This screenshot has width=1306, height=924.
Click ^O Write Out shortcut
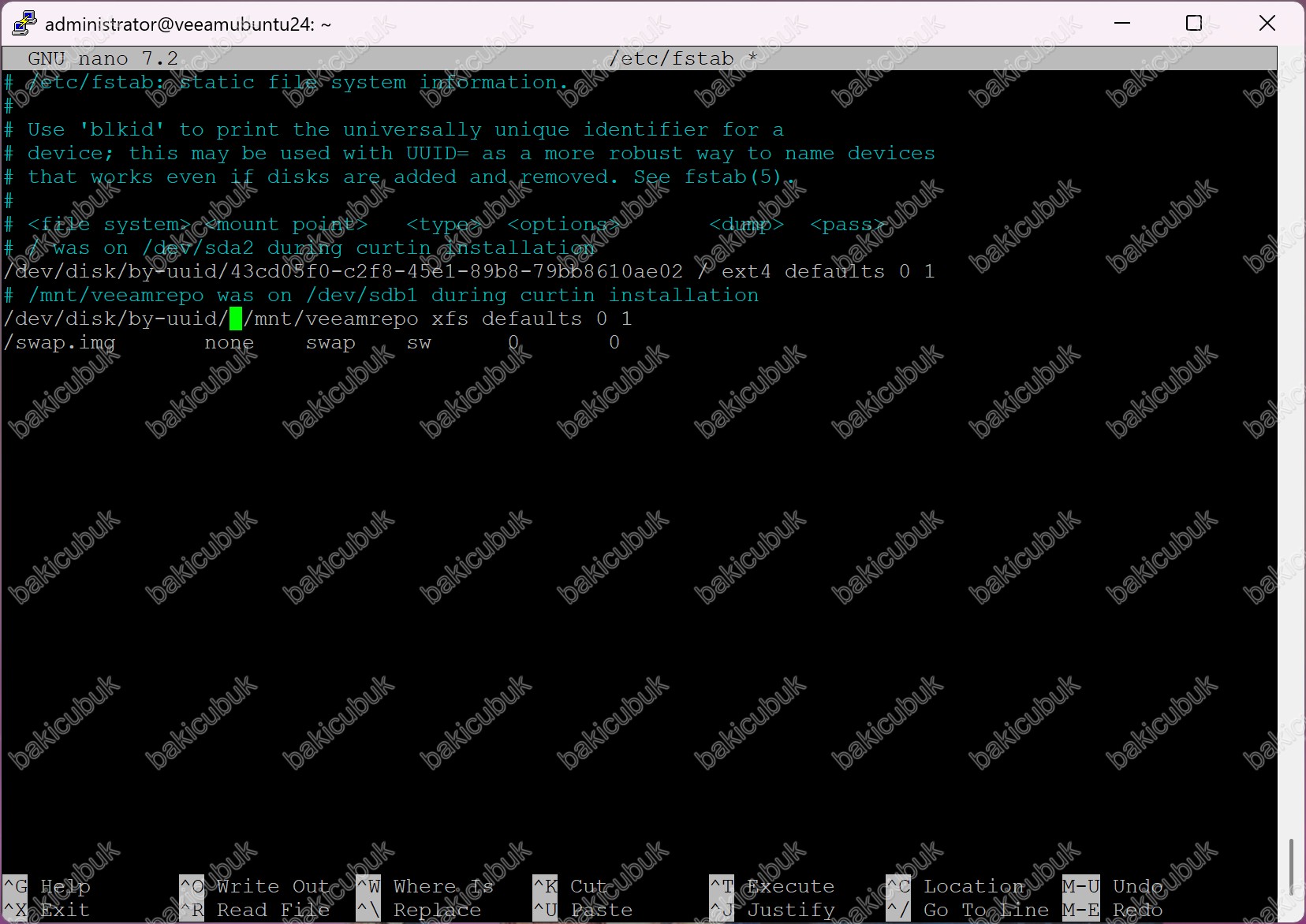pyautogui.click(x=255, y=886)
